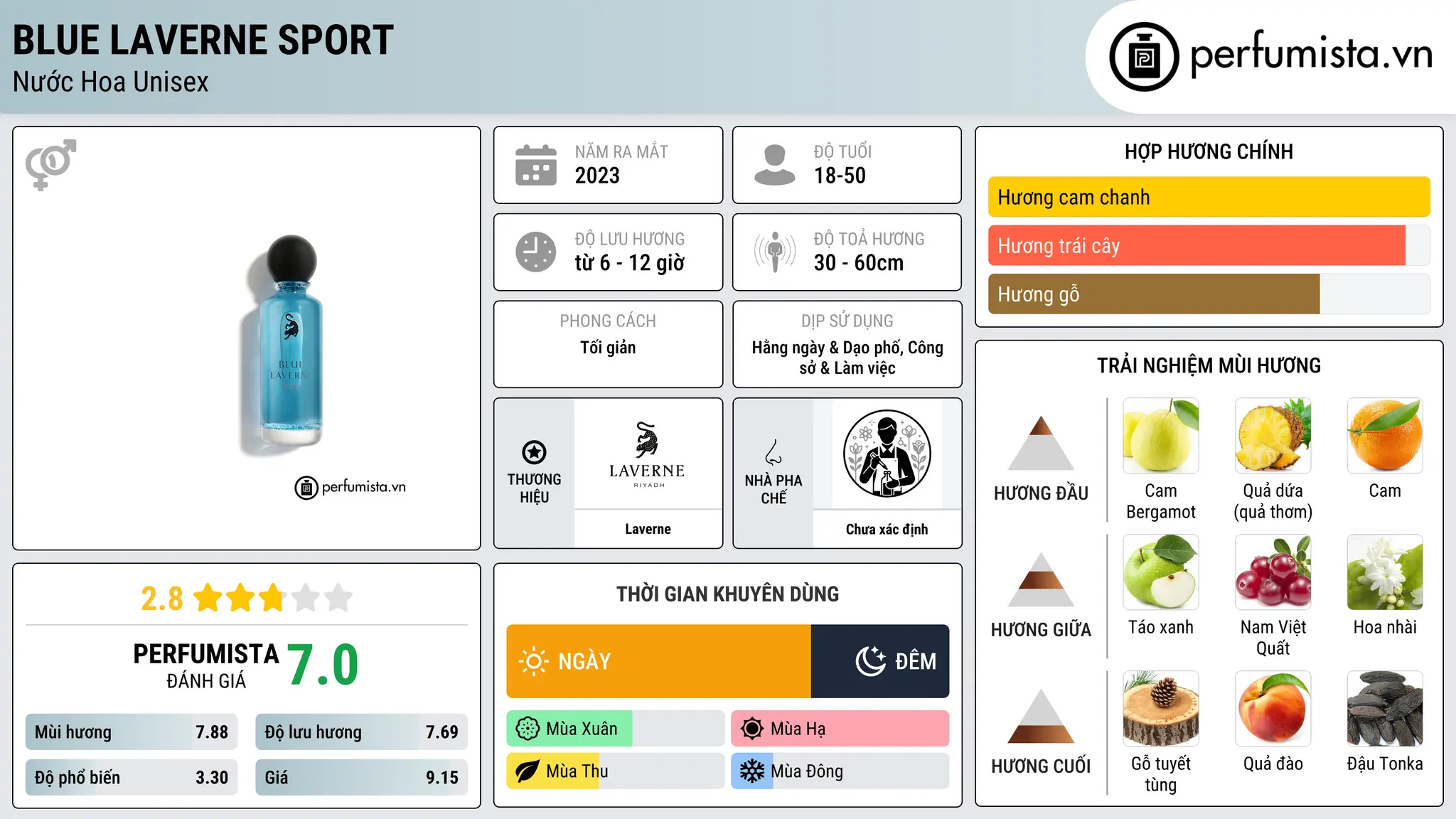This screenshot has height=819, width=1456.
Task: Click the perfumista.vn perfume bottle logo icon
Action: [1144, 57]
